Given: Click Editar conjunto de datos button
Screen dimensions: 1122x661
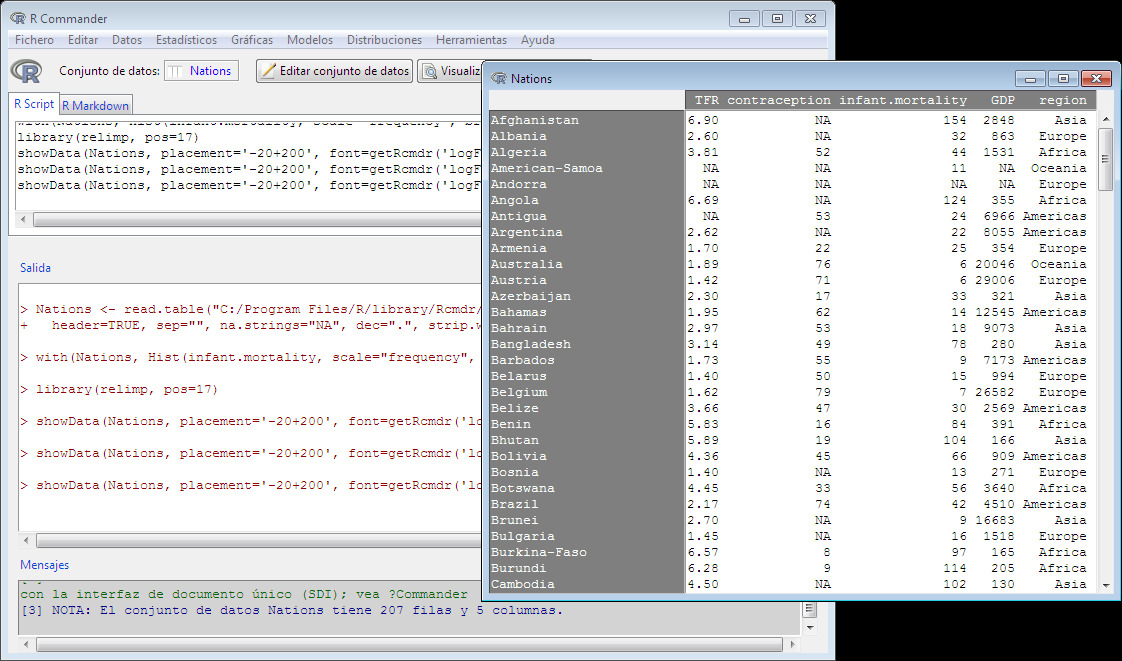Looking at the screenshot, I should point(334,71).
